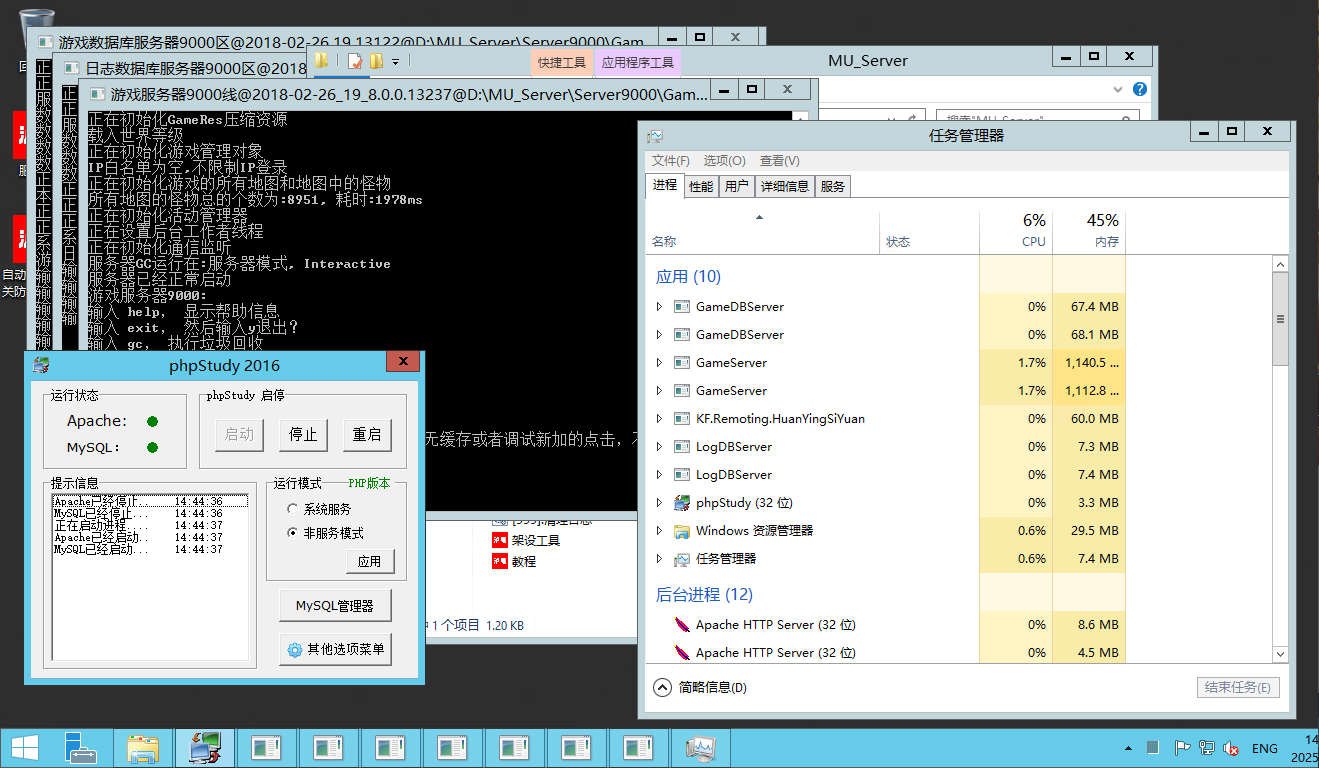The width and height of the screenshot is (1319, 768).
Task: Click the MU_Server search field
Action: (x=1040, y=118)
